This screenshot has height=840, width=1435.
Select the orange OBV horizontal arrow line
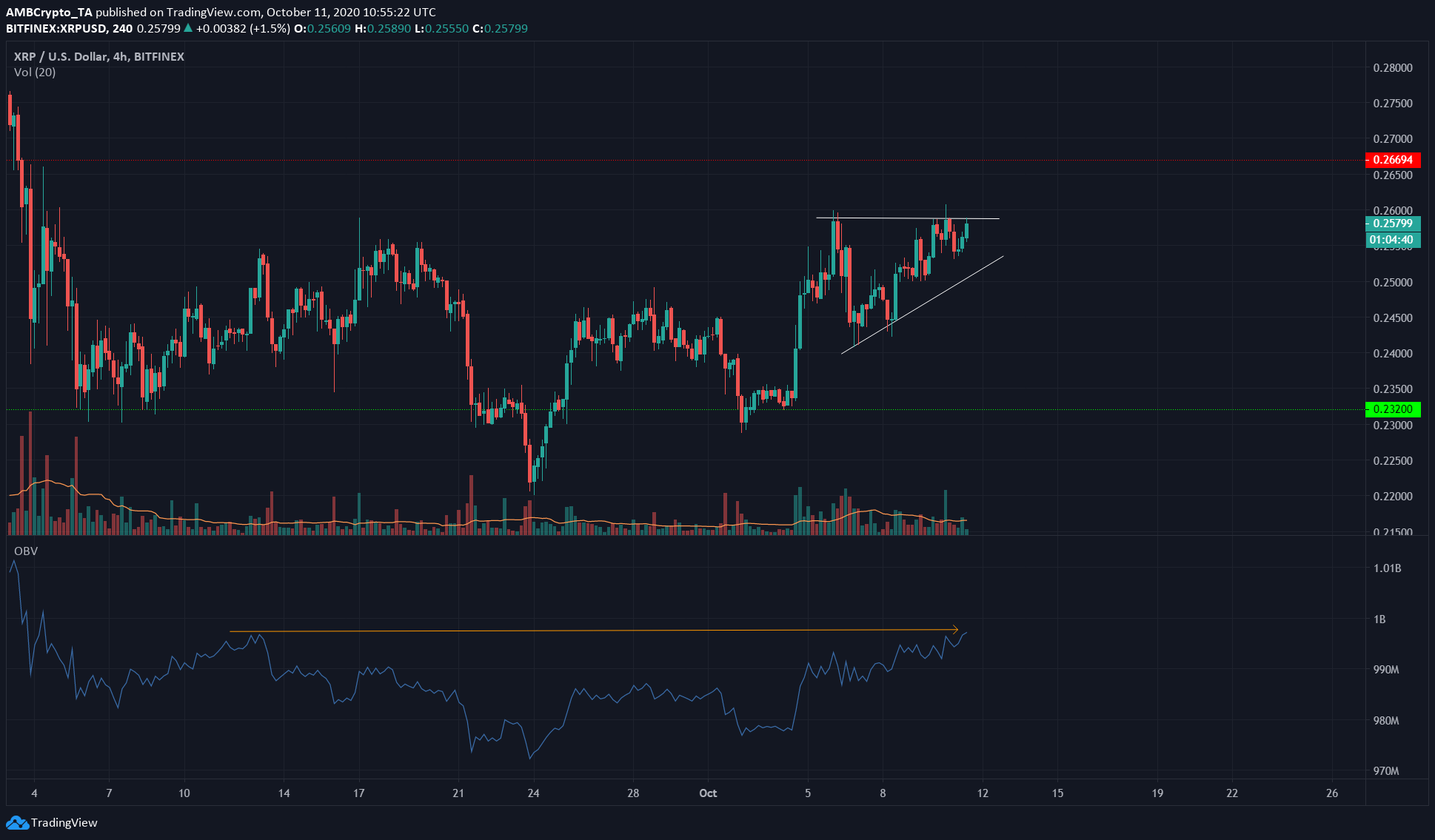594,631
